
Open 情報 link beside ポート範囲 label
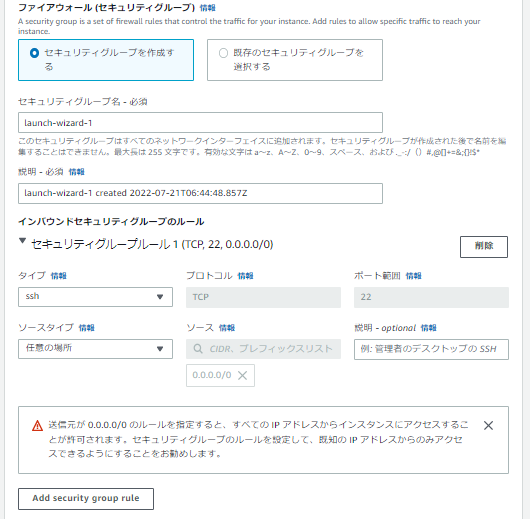point(413,276)
